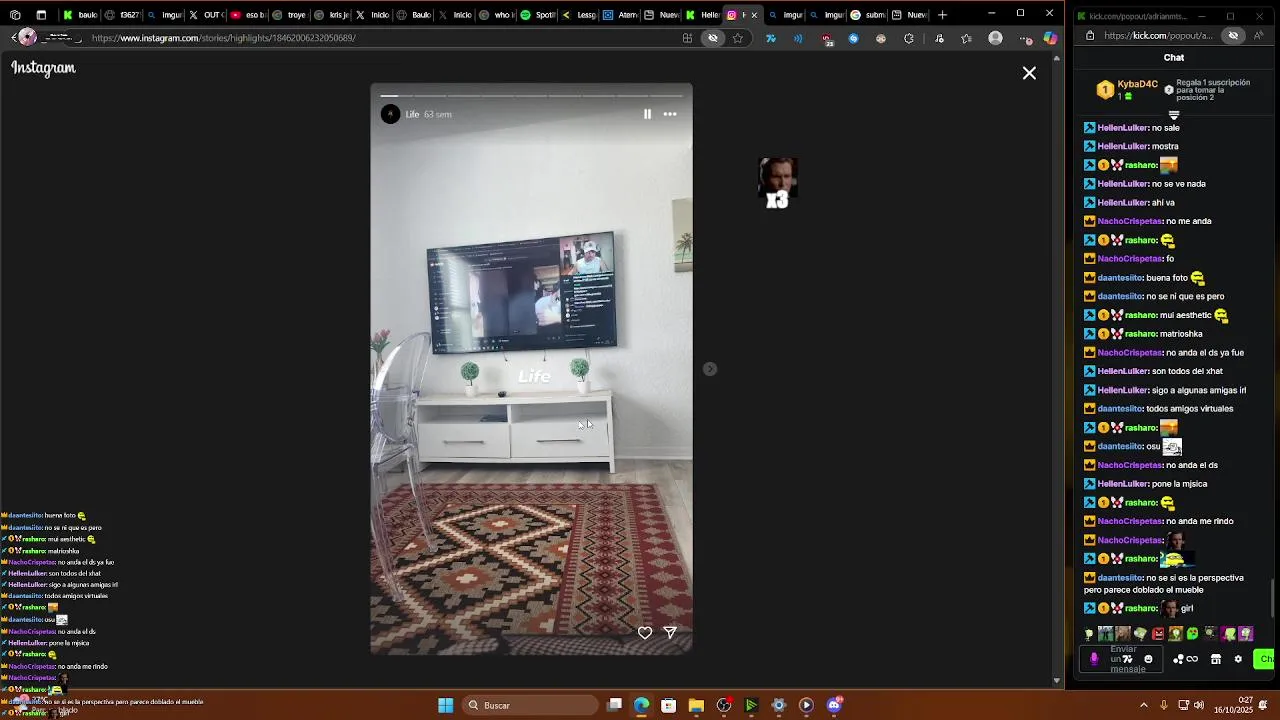The image size is (1280, 720).
Task: Open the tab actions menu icon
Action: pos(41,15)
